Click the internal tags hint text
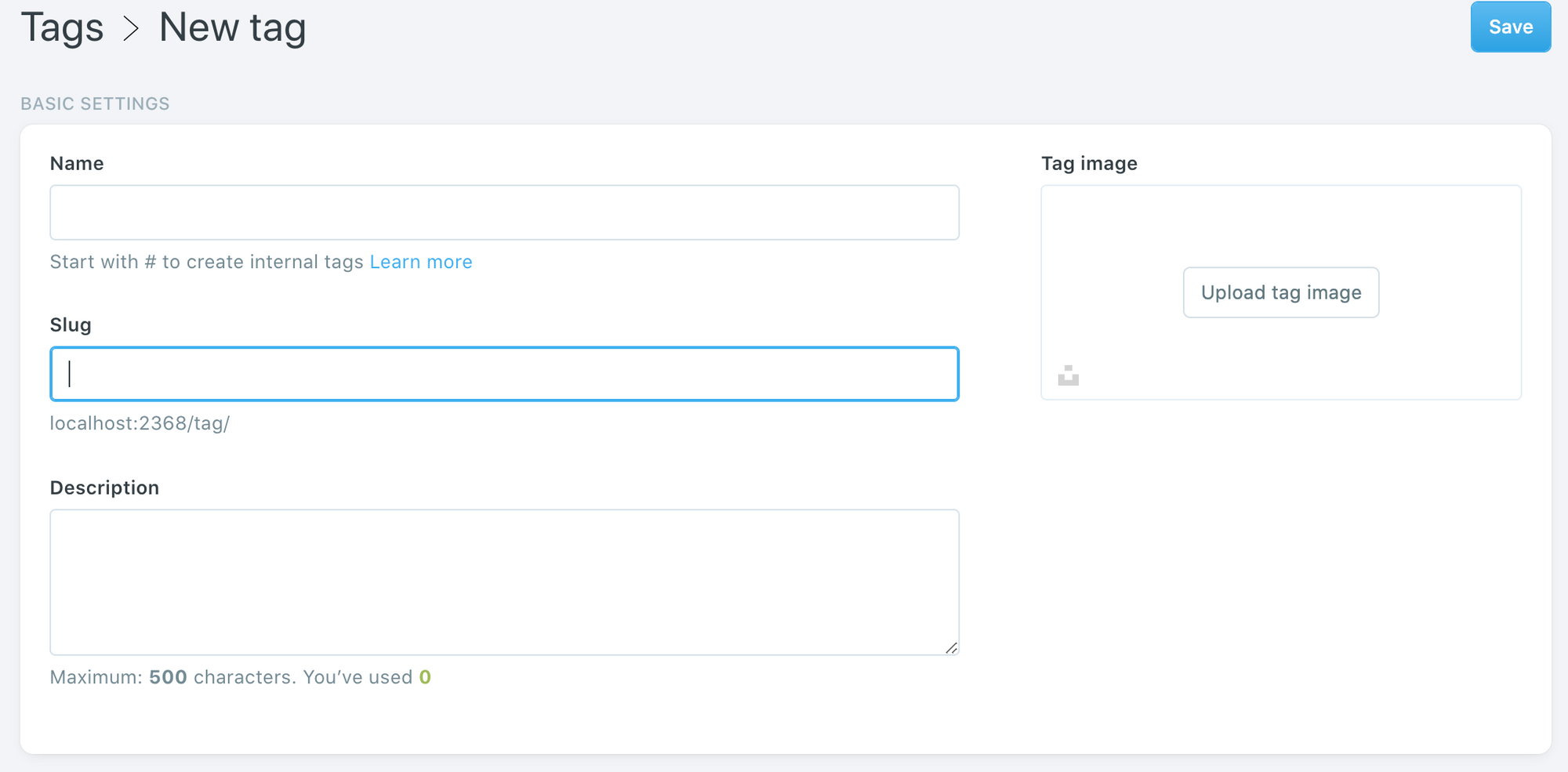This screenshot has width=1568, height=772. click(x=208, y=262)
